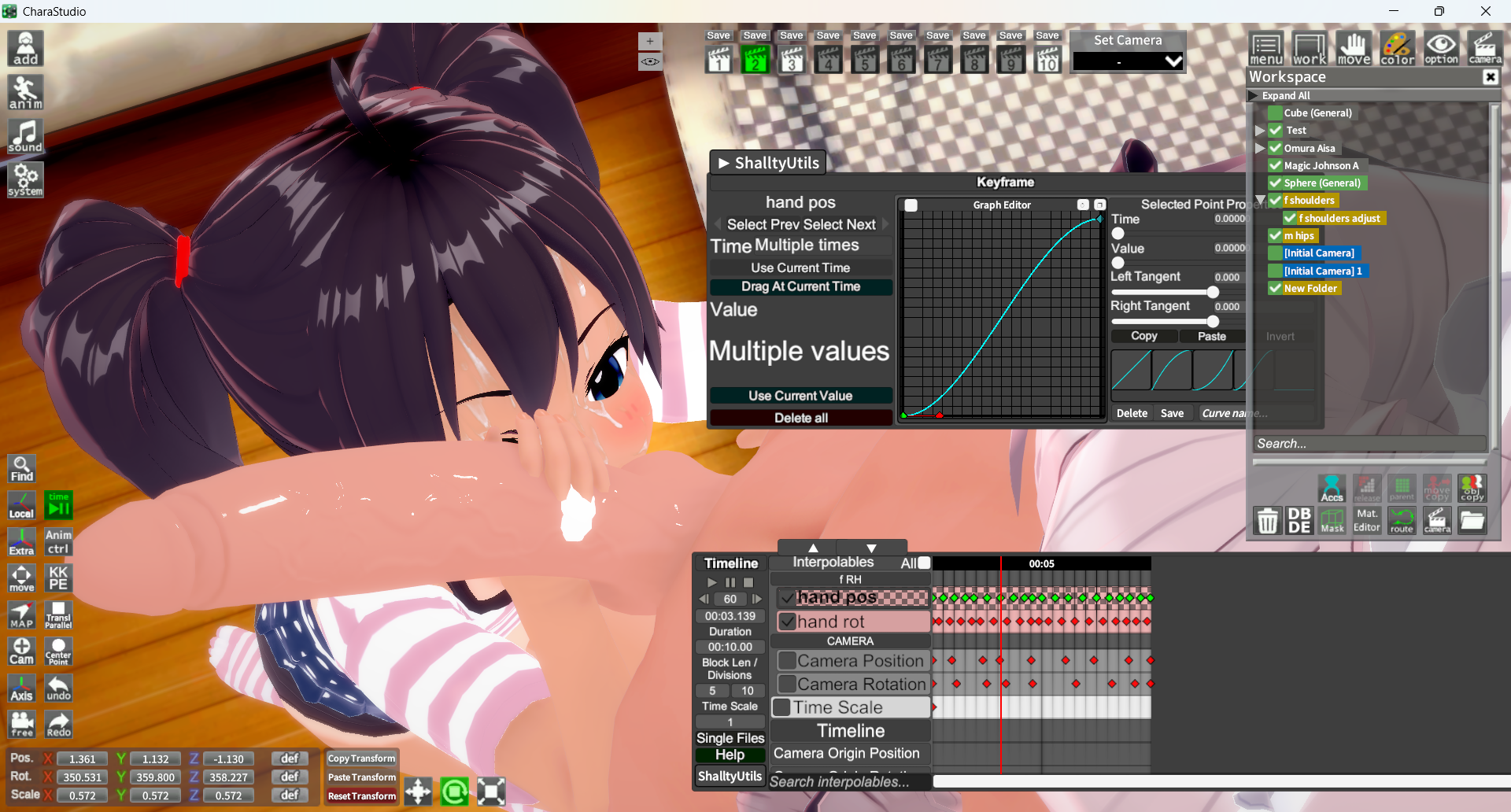Open the system settings icon
The image size is (1511, 812).
(25, 179)
